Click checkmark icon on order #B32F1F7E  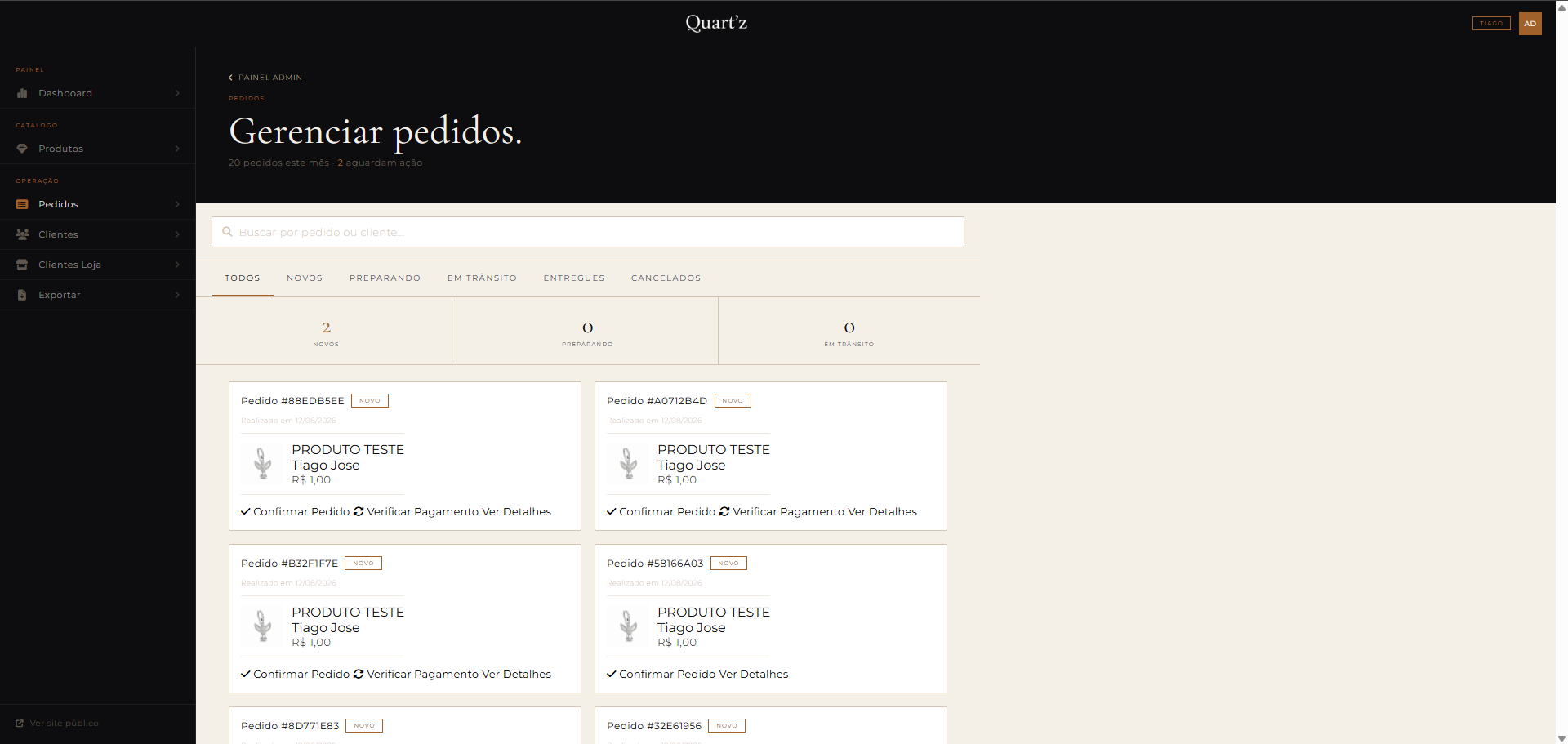pyautogui.click(x=246, y=674)
